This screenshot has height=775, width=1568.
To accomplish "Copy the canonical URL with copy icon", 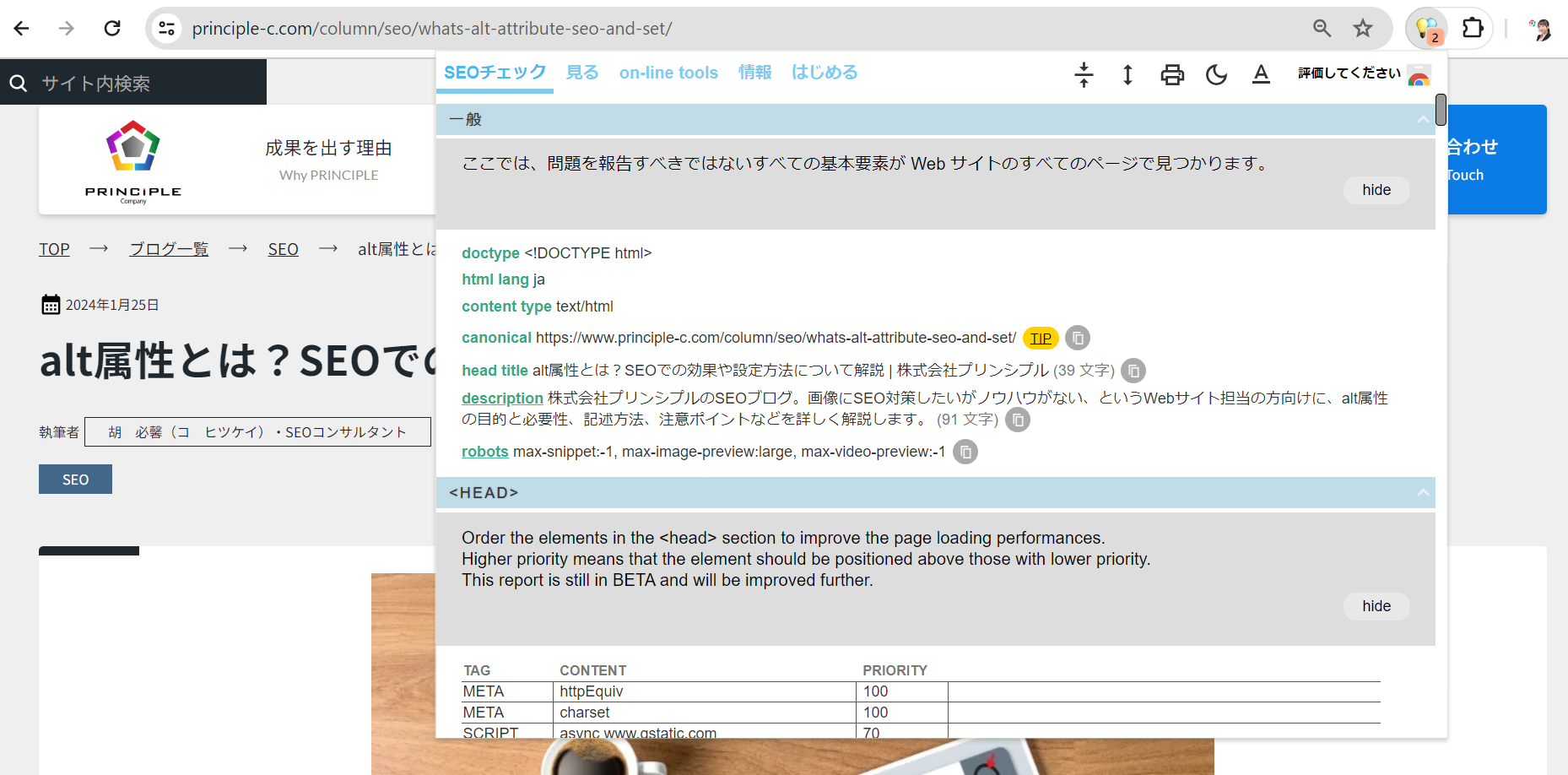I will pos(1078,338).
